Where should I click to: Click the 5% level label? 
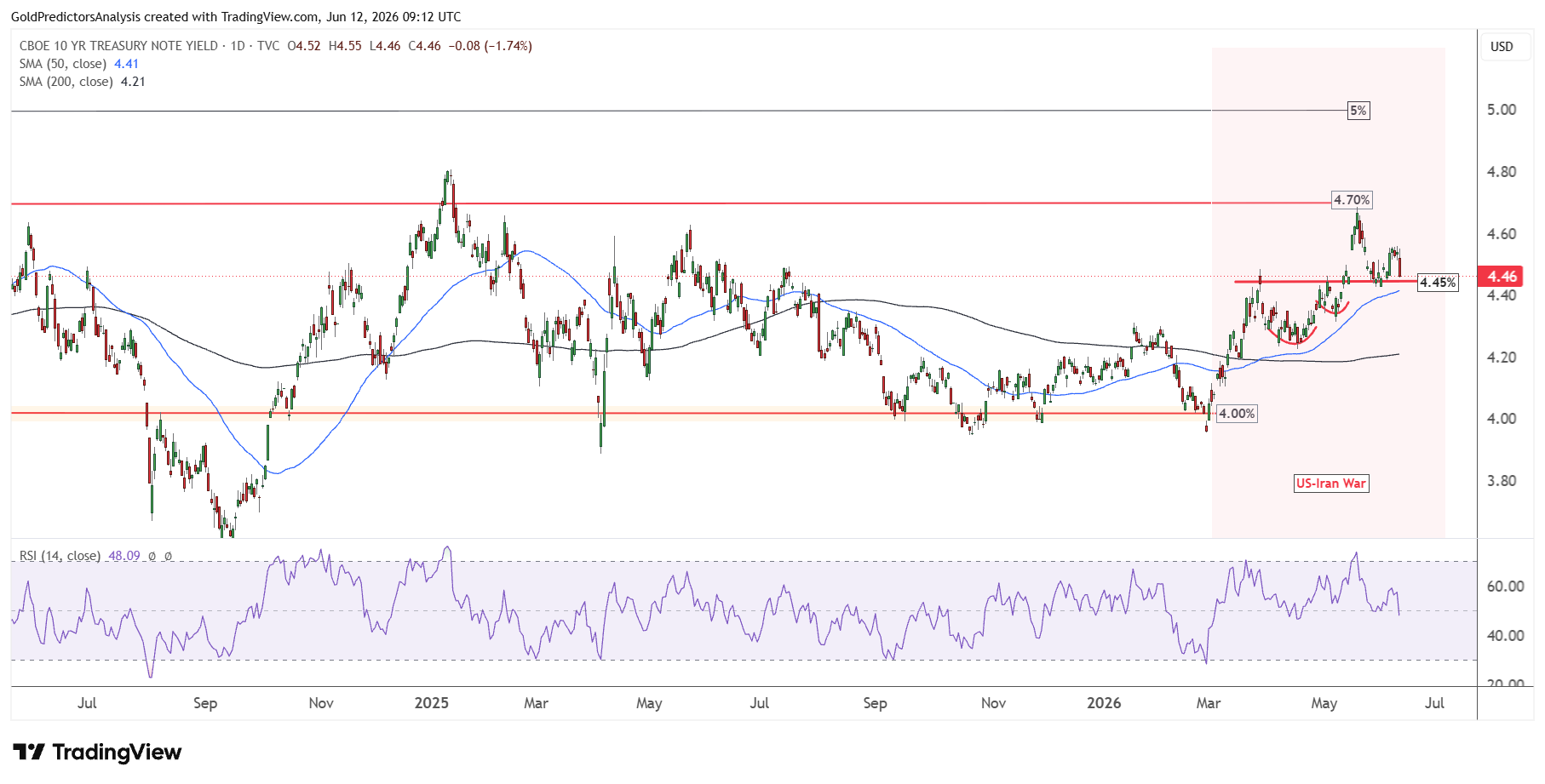pyautogui.click(x=1358, y=111)
